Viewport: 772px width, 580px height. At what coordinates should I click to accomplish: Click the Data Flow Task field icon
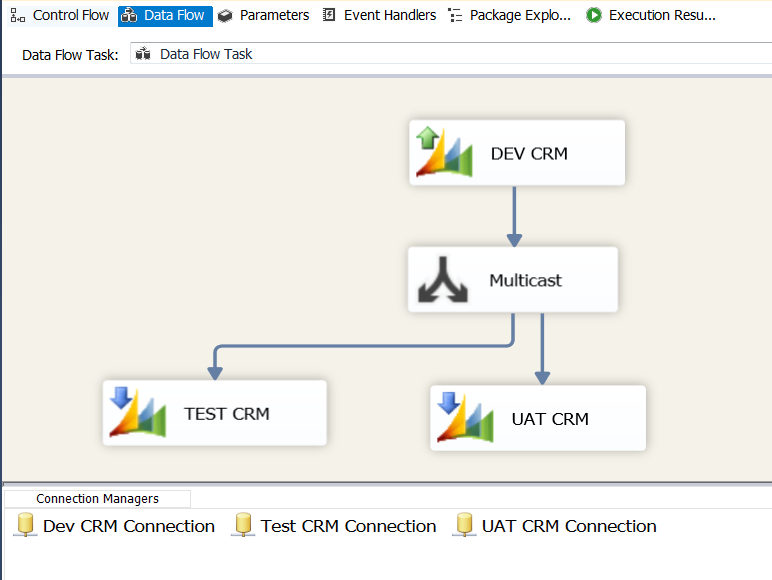pyautogui.click(x=143, y=54)
